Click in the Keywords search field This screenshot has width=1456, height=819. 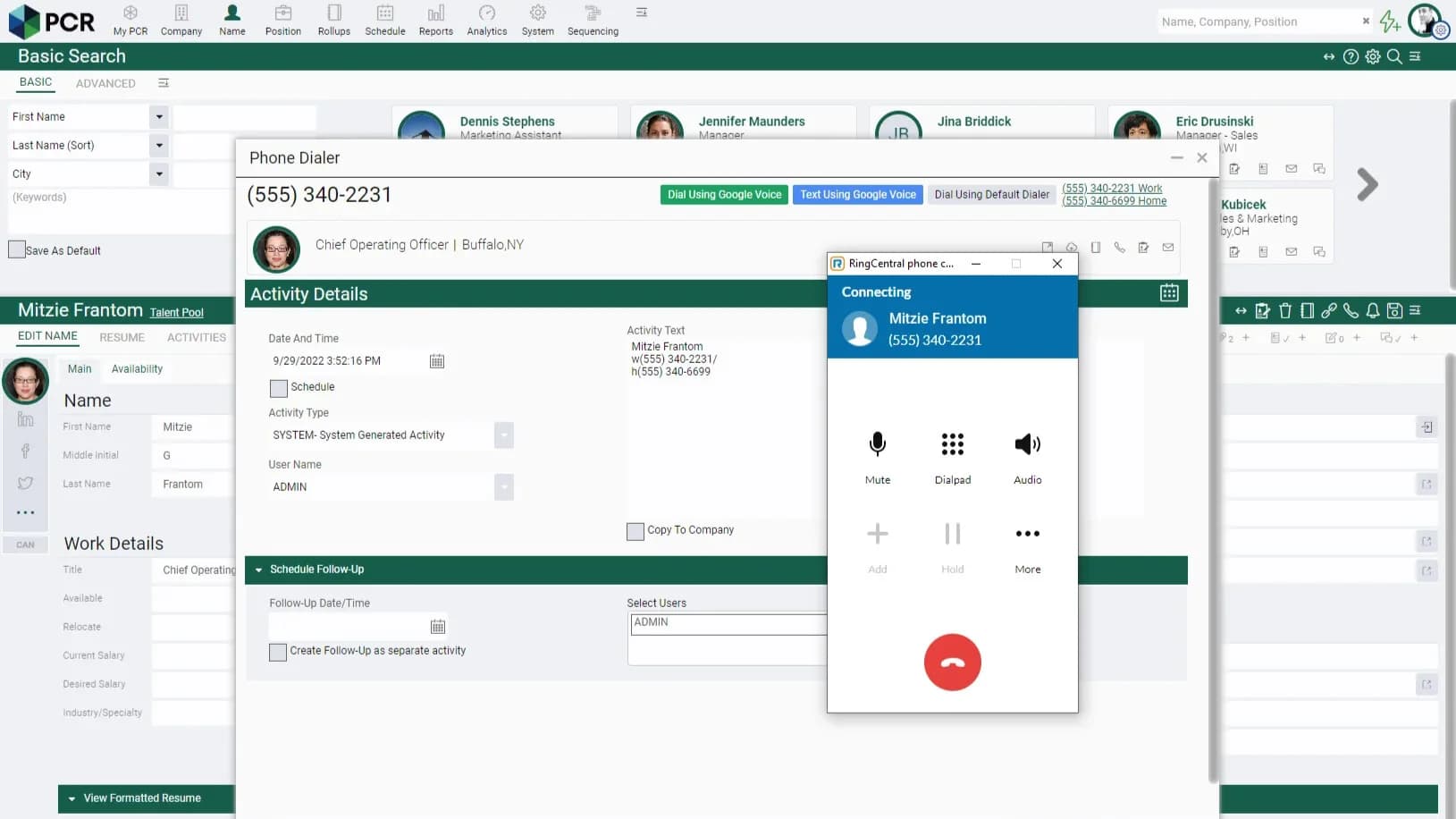120,213
